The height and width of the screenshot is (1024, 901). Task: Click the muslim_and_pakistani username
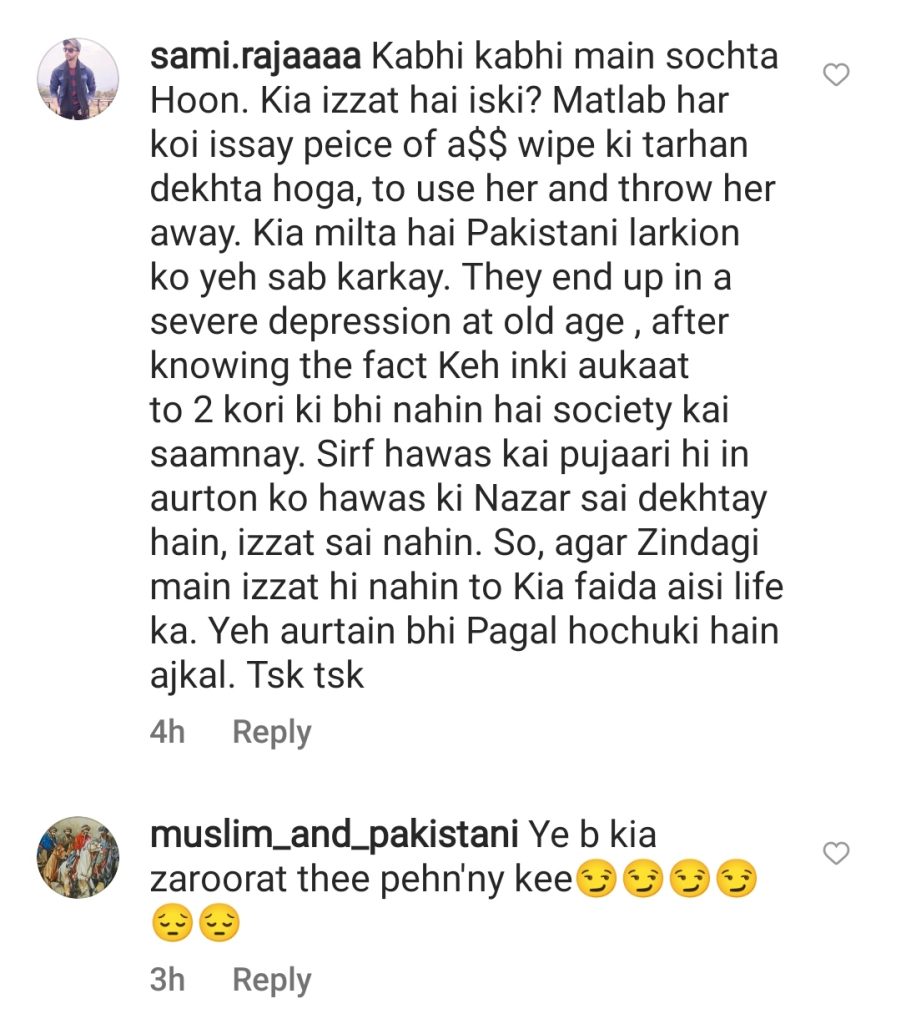[334, 835]
